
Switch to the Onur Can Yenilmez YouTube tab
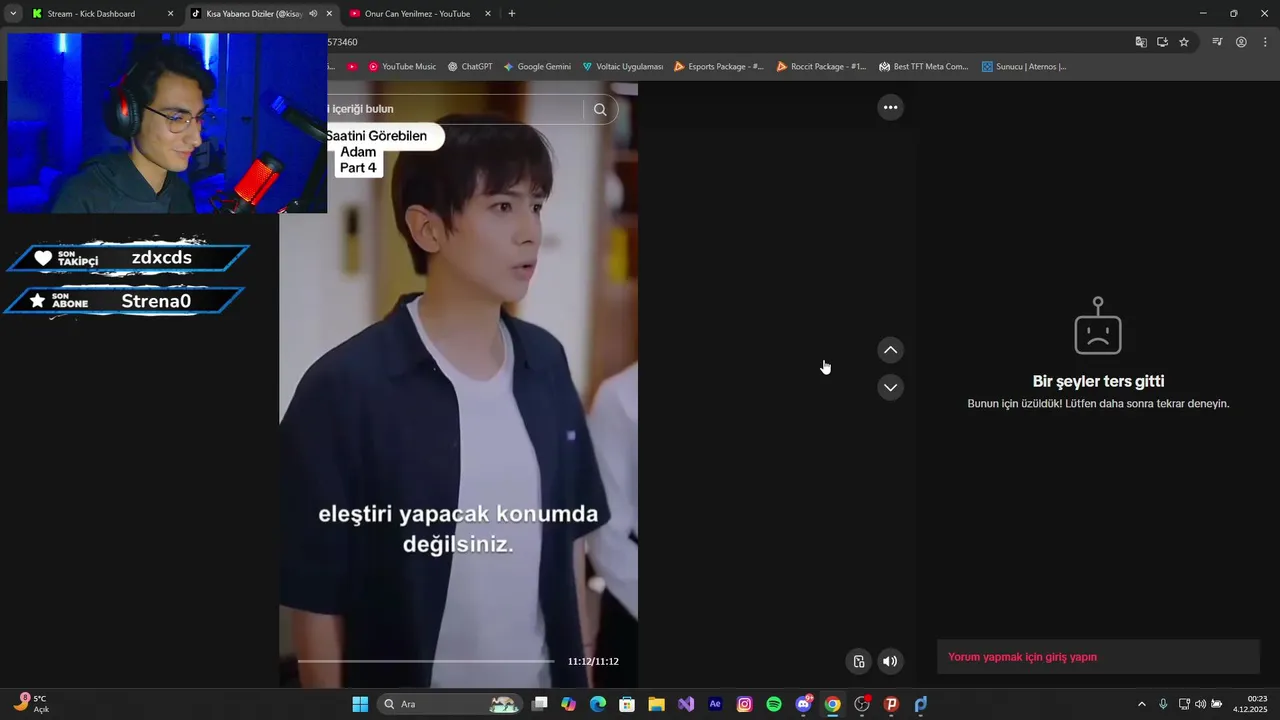click(x=417, y=14)
